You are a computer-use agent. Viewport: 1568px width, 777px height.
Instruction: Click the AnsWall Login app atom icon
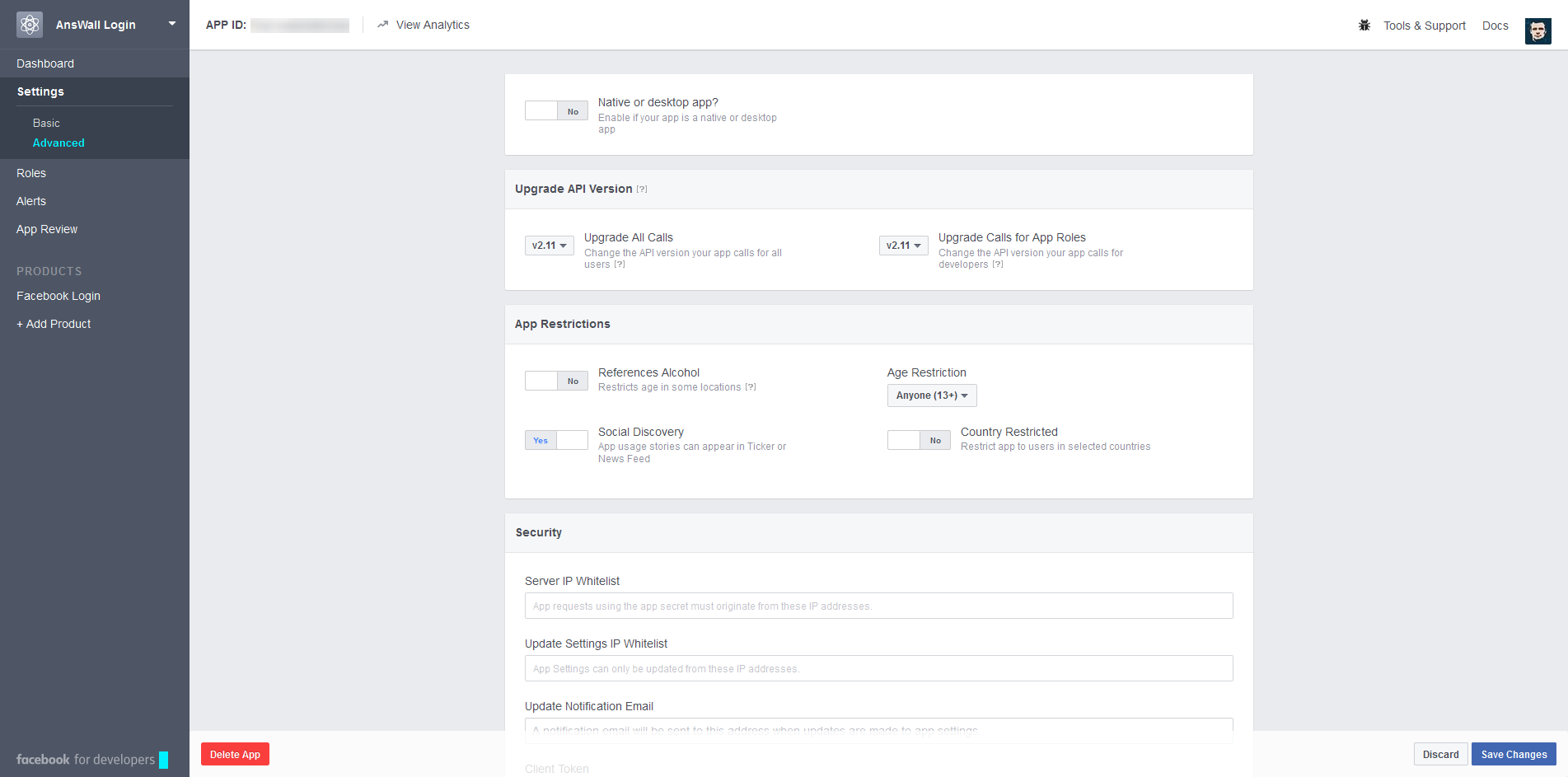(x=30, y=25)
